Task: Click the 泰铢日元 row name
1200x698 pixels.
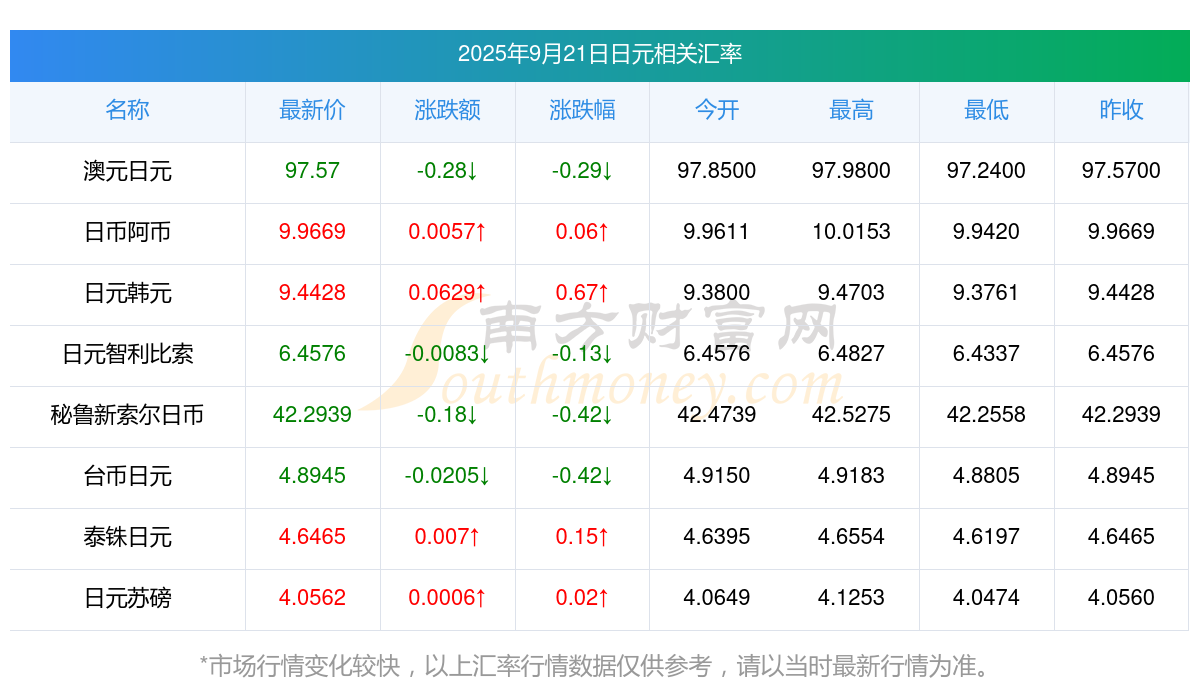Action: pyautogui.click(x=128, y=537)
